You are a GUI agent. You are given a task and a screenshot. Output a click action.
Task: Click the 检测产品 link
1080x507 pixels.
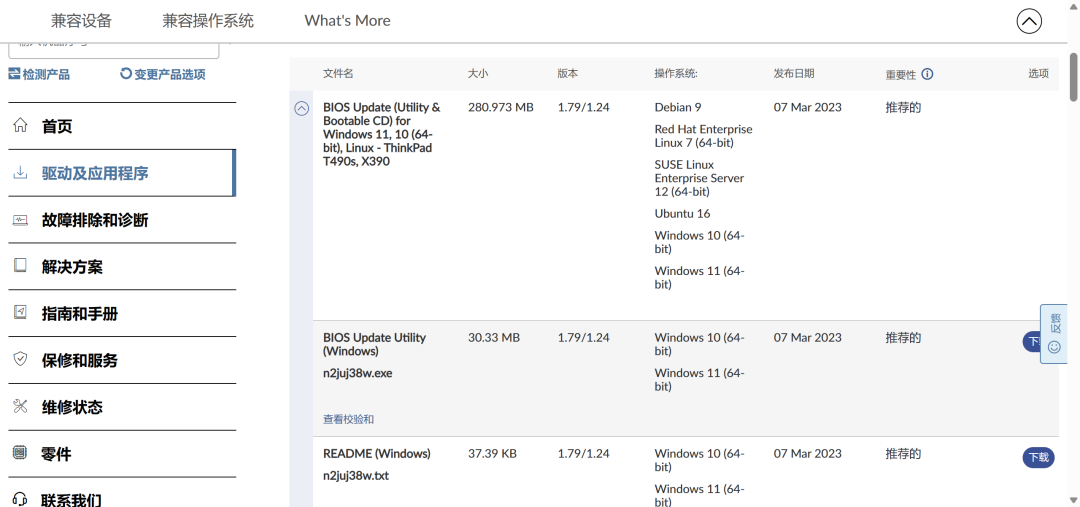coord(46,74)
